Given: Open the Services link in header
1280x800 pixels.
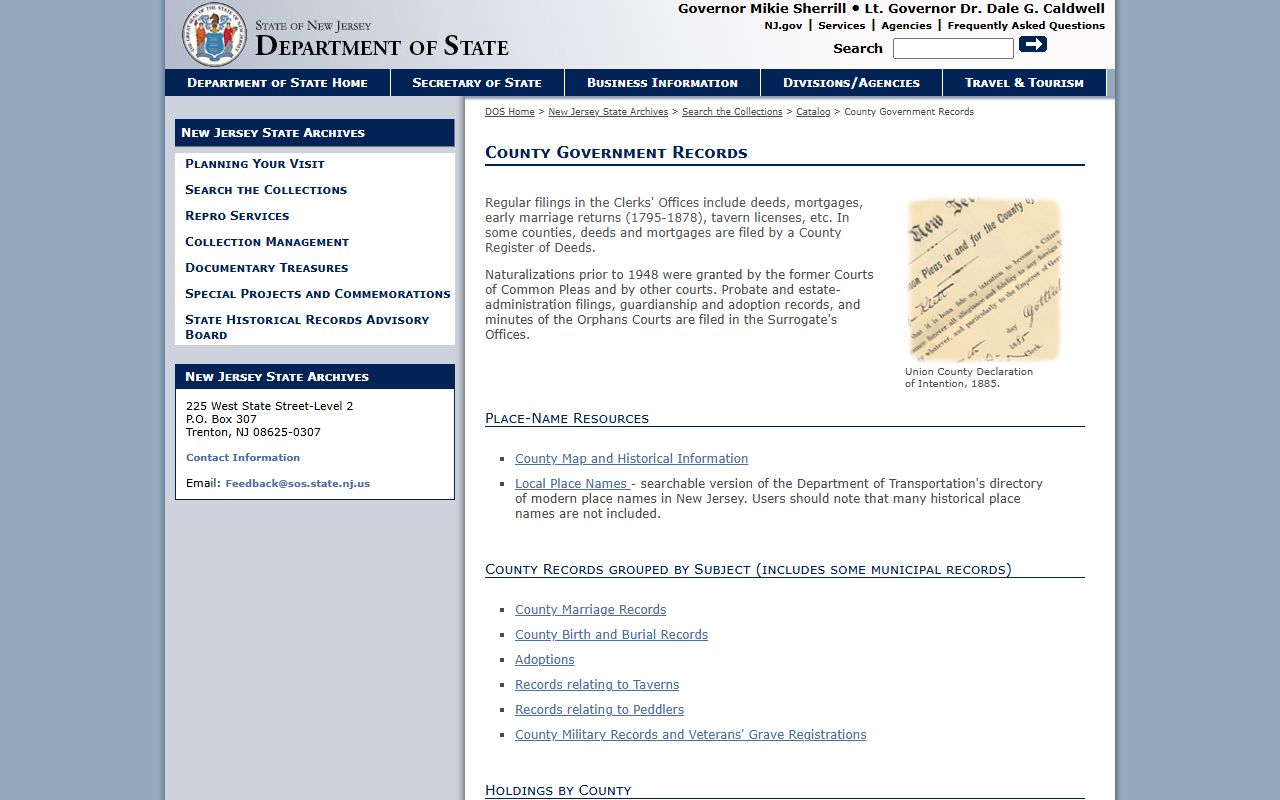Looking at the screenshot, I should point(841,26).
